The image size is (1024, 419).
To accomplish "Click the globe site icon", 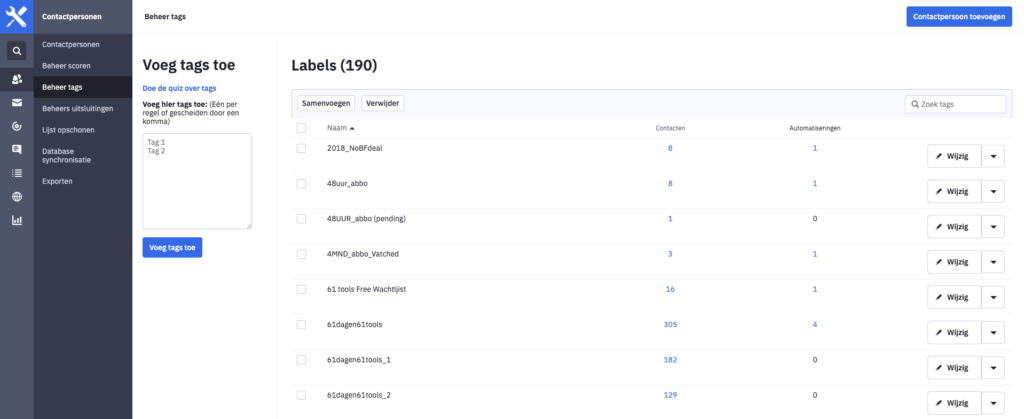I will [16, 196].
